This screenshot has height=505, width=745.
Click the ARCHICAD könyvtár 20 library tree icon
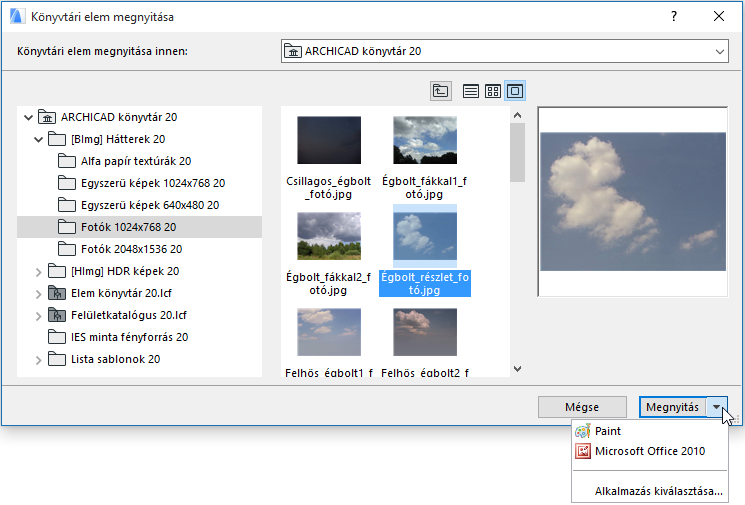[x=47, y=117]
